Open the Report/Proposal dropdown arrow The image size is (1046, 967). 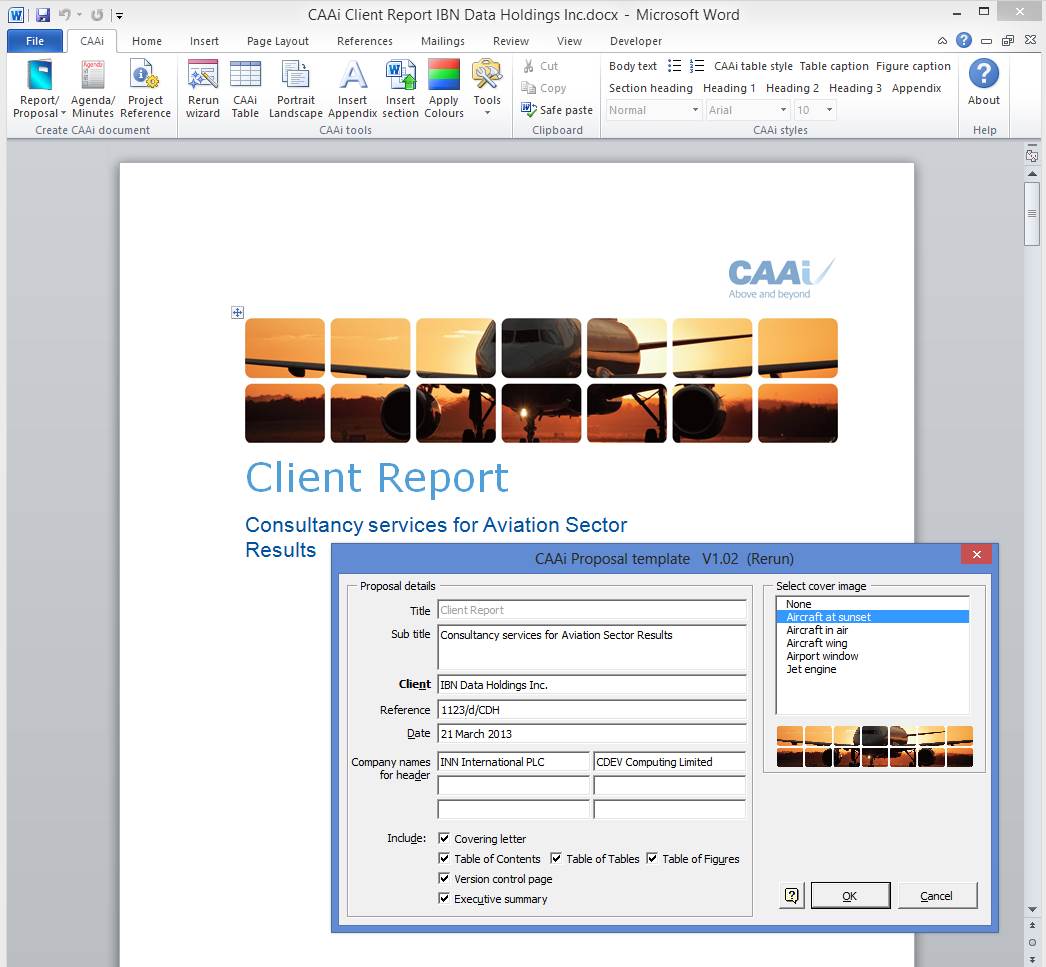click(x=63, y=113)
